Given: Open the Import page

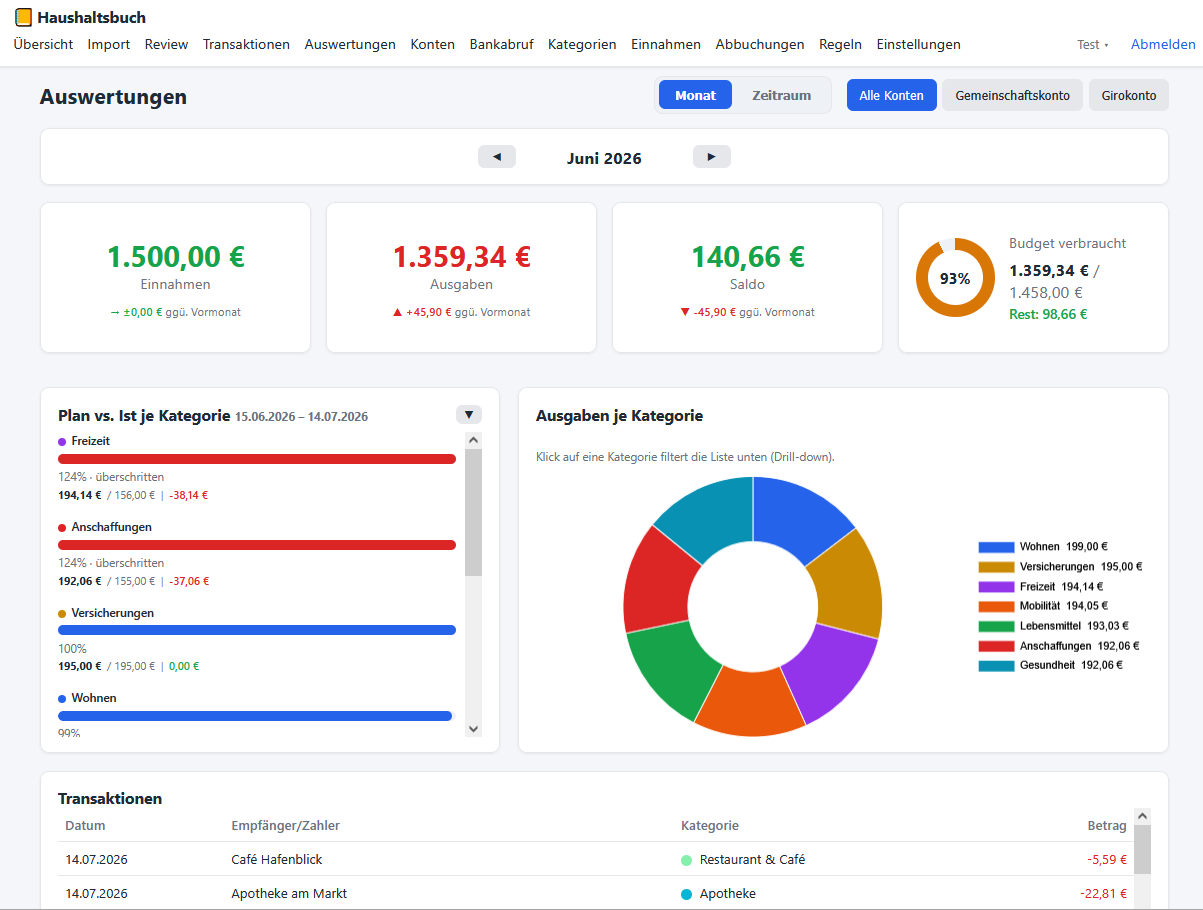Looking at the screenshot, I should click(109, 44).
